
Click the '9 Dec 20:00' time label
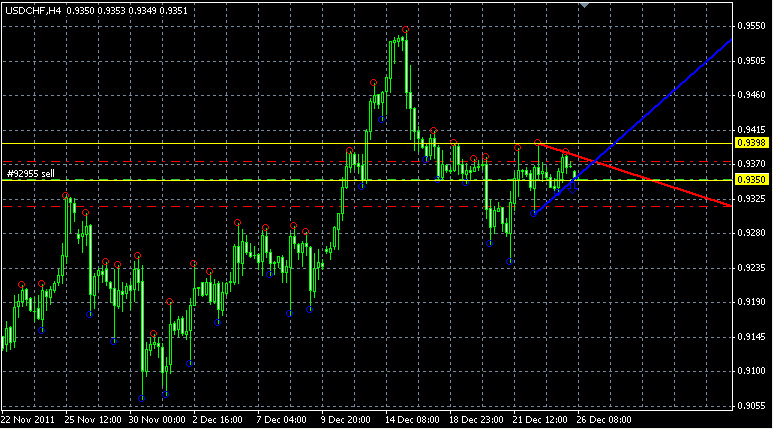click(x=346, y=420)
